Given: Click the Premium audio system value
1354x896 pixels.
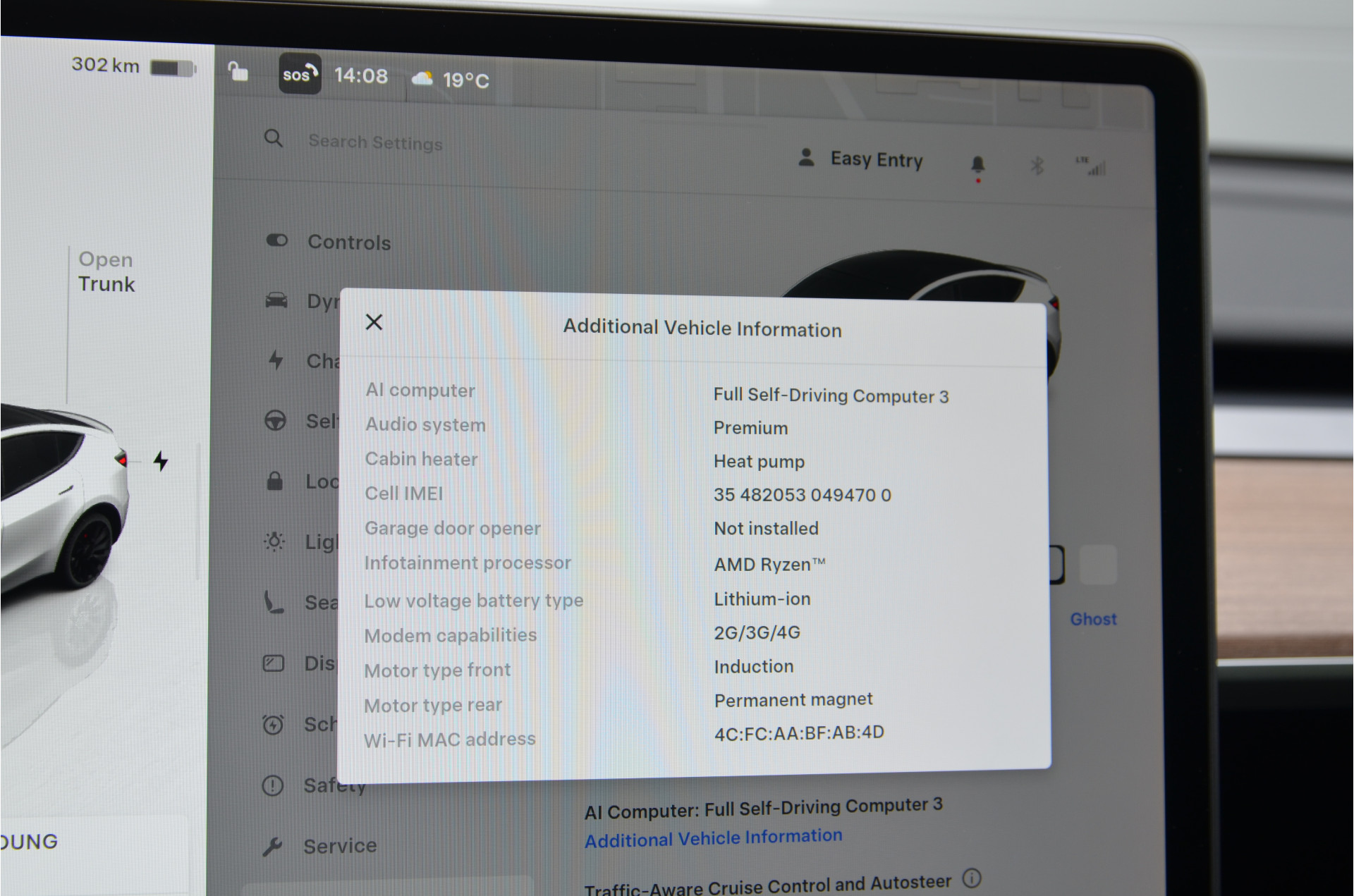Looking at the screenshot, I should [750, 428].
